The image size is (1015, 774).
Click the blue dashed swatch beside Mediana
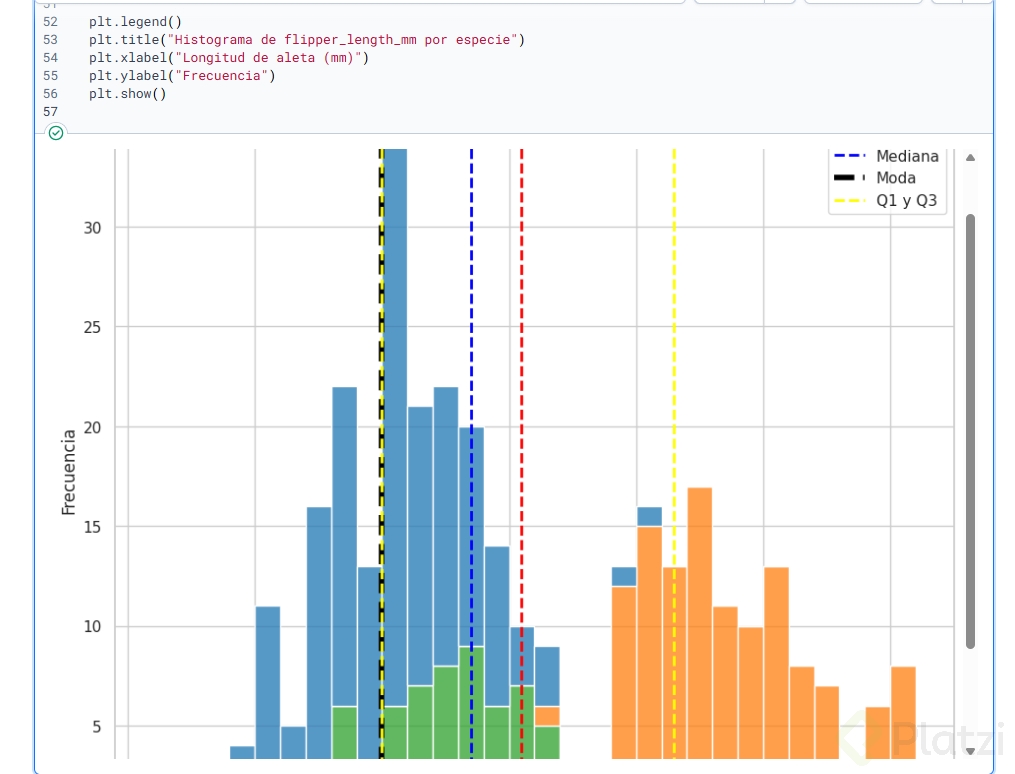click(849, 157)
